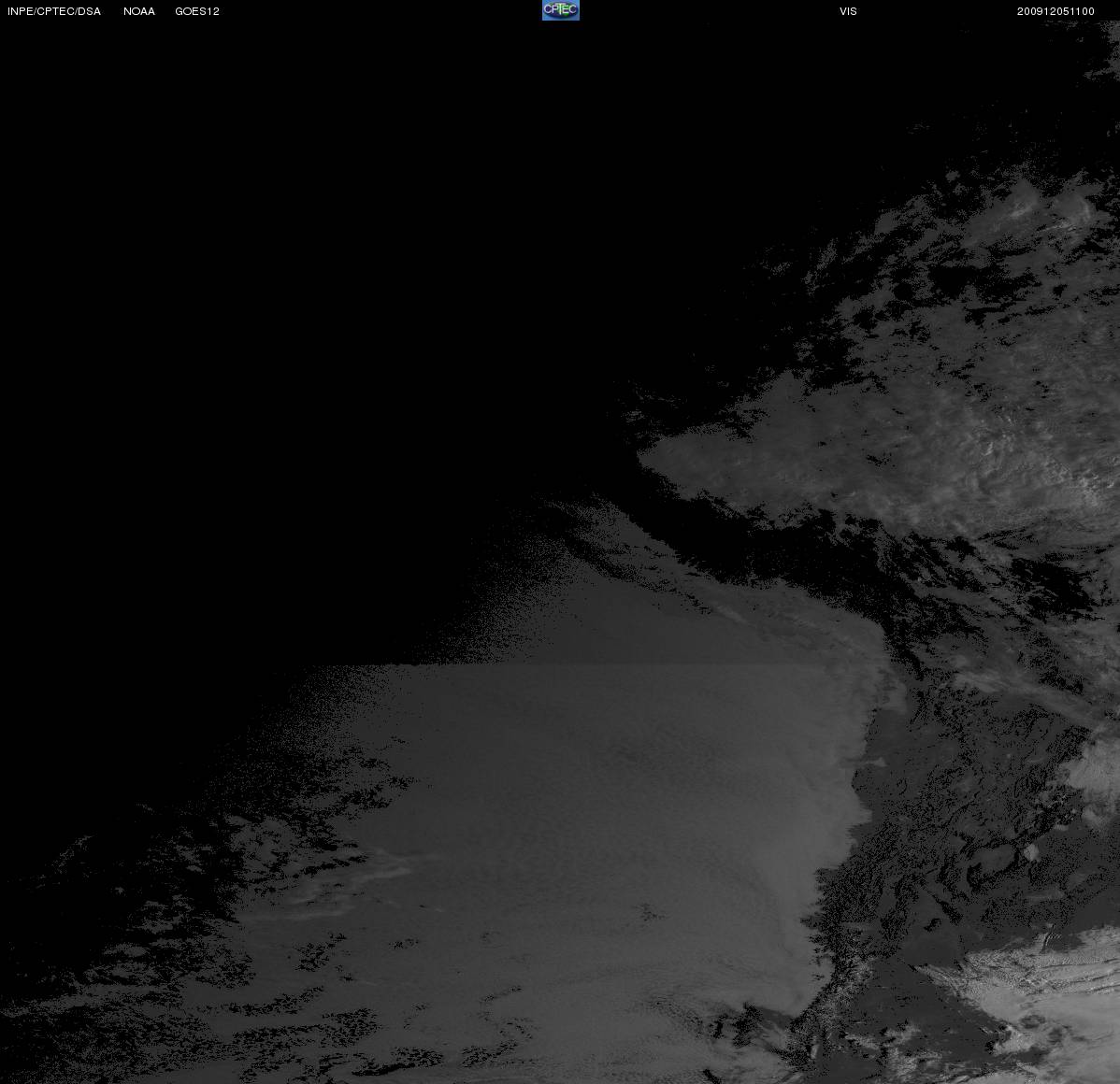Click the CPTEC logo at top center
The height and width of the screenshot is (1084, 1120).
pyautogui.click(x=561, y=10)
